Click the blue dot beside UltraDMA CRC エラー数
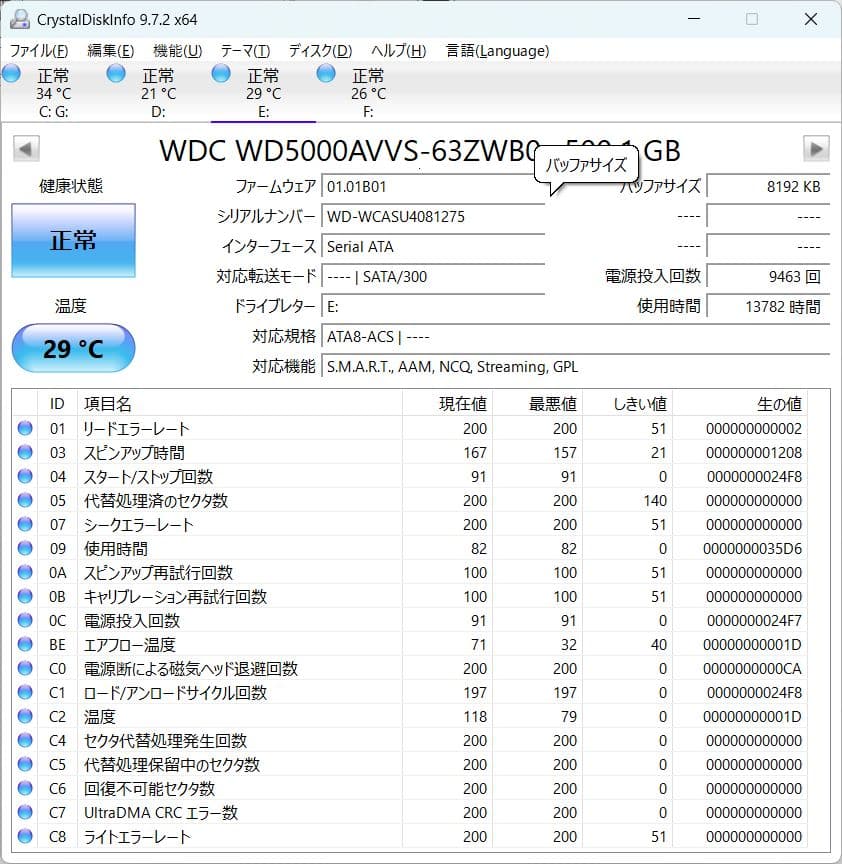Screen dimensions: 842x864 coord(23,813)
